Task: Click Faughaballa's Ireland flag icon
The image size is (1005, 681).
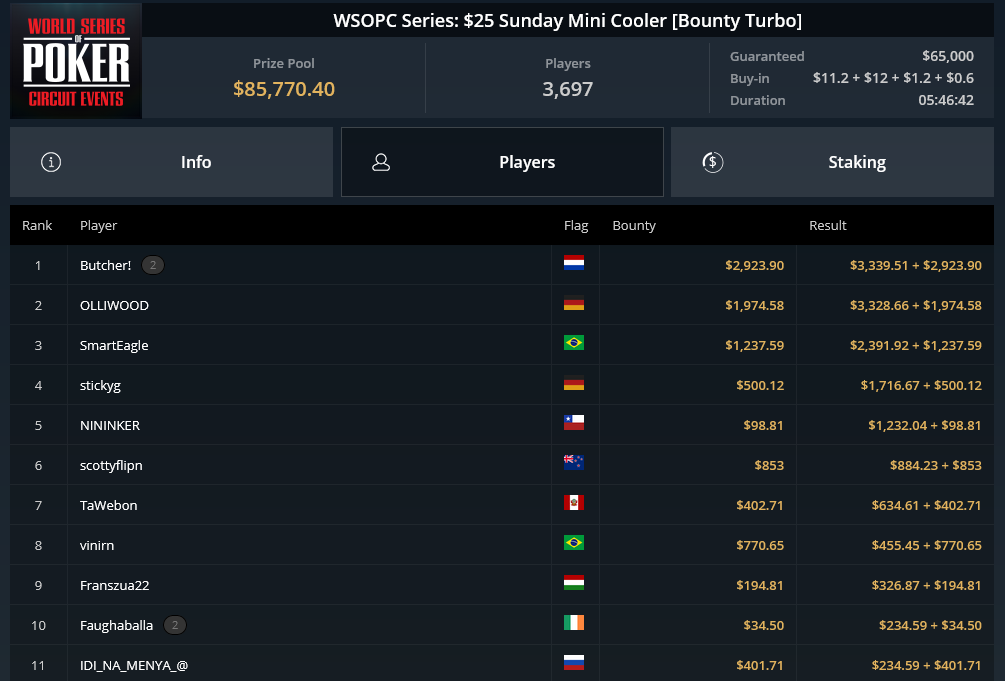Action: [574, 623]
